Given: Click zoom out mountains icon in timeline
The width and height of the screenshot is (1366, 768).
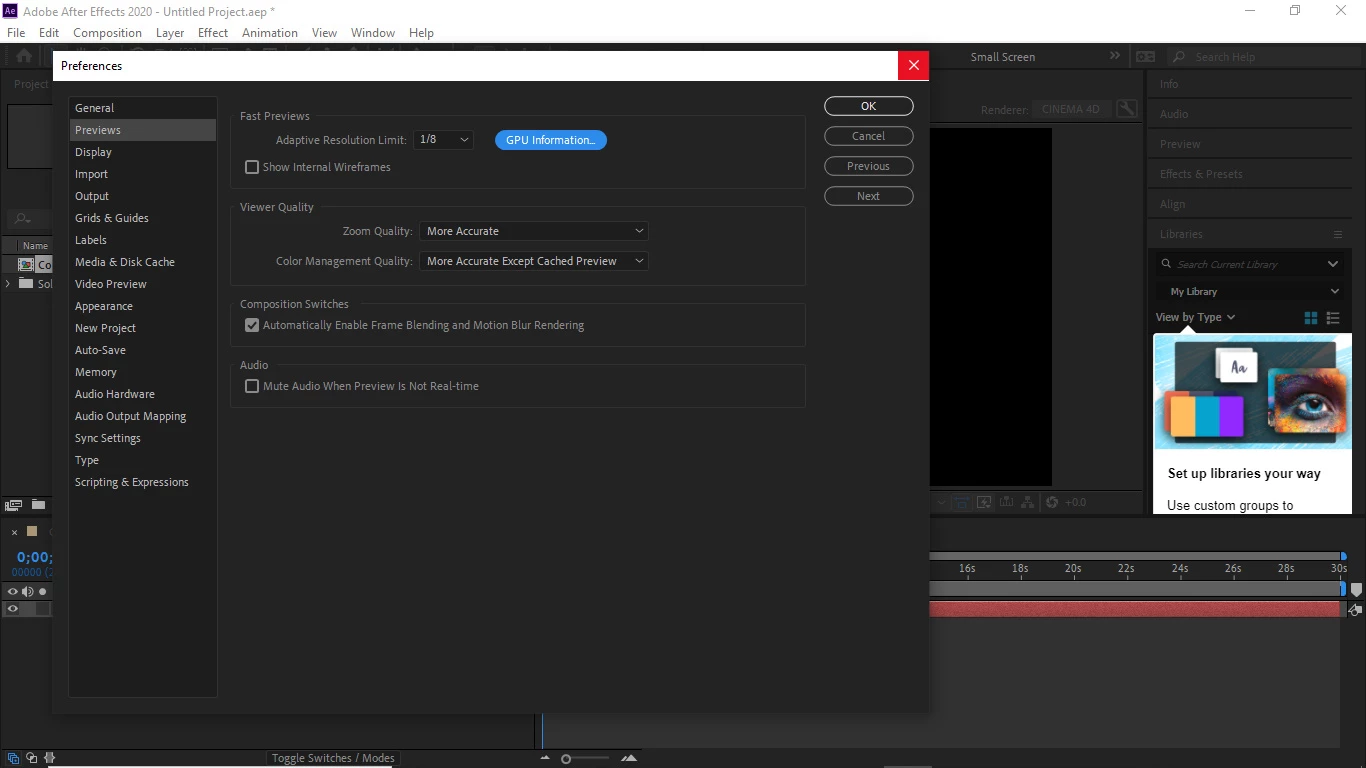Looking at the screenshot, I should coord(545,758).
